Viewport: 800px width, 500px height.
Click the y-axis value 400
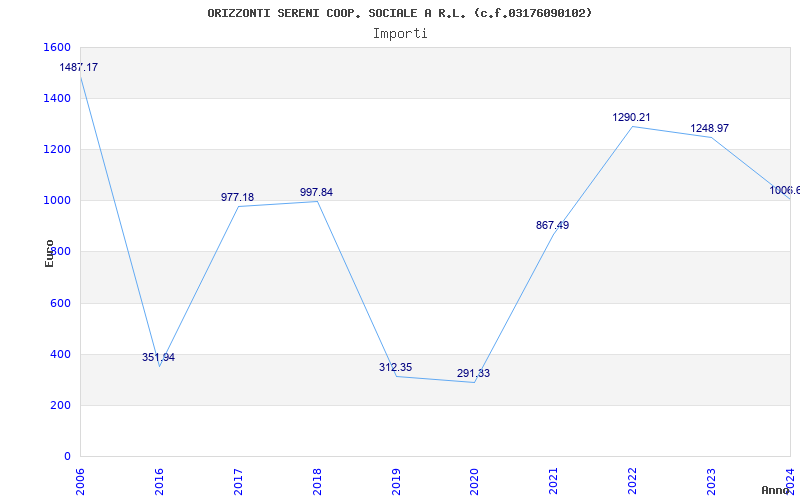pyautogui.click(x=60, y=354)
